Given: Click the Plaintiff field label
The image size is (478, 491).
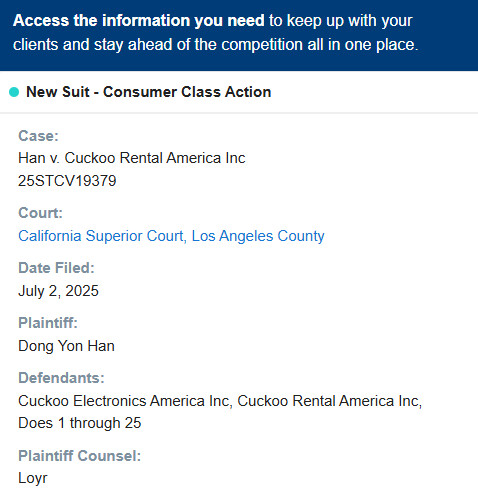Looking at the screenshot, I should 48,323.
